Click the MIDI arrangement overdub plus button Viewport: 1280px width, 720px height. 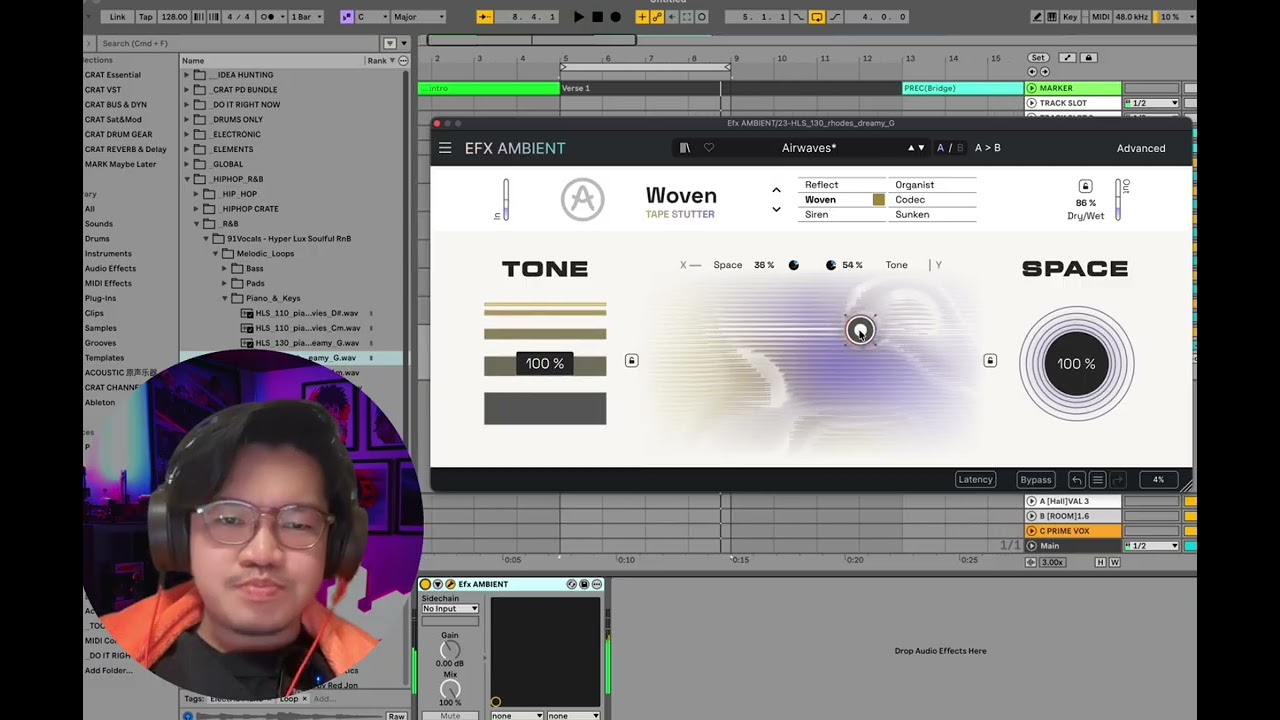642,17
